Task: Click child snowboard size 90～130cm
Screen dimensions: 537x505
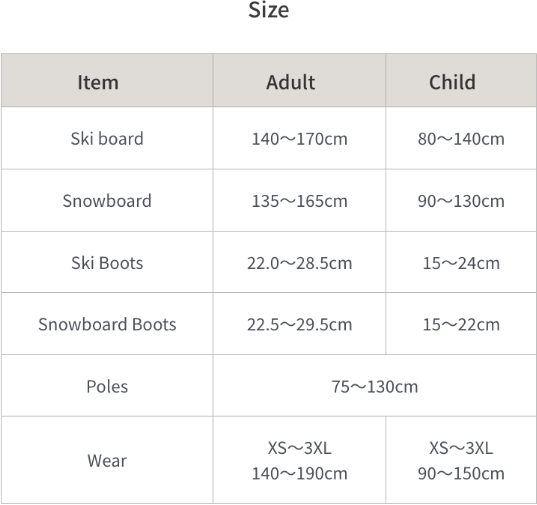Action: click(x=461, y=201)
